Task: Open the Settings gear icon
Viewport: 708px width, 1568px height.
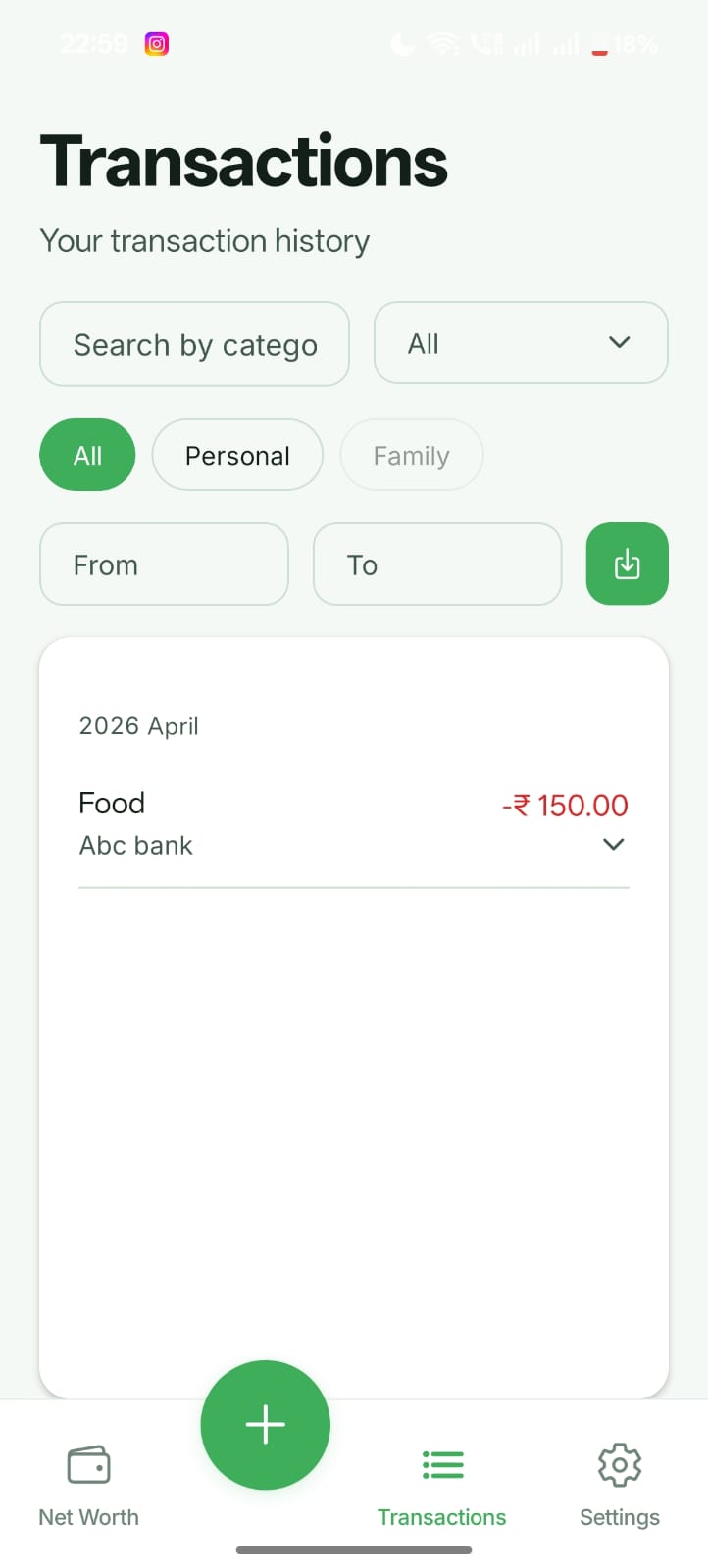Action: pyautogui.click(x=620, y=1465)
